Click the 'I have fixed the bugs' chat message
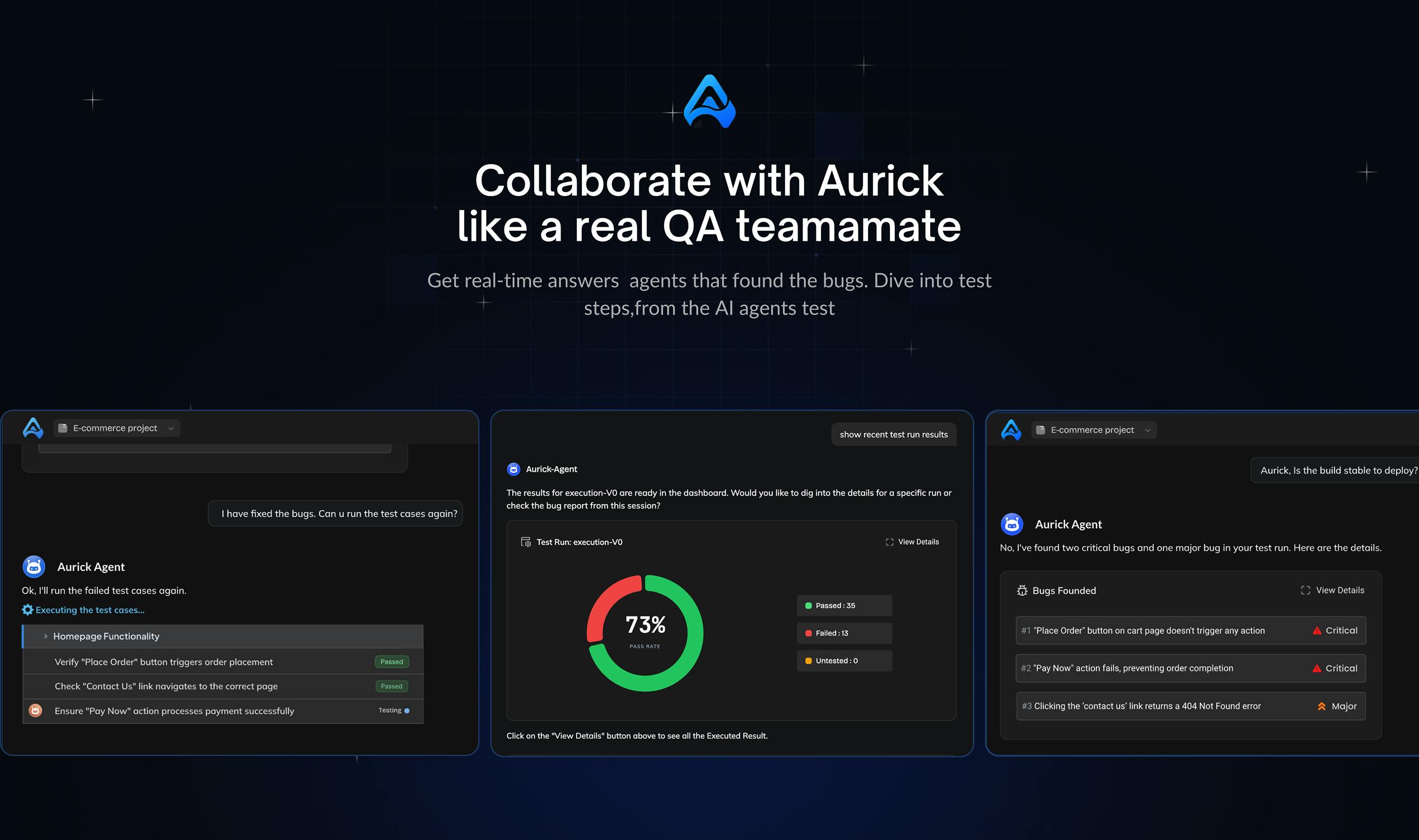Viewport: 1419px width, 840px height. (x=335, y=514)
